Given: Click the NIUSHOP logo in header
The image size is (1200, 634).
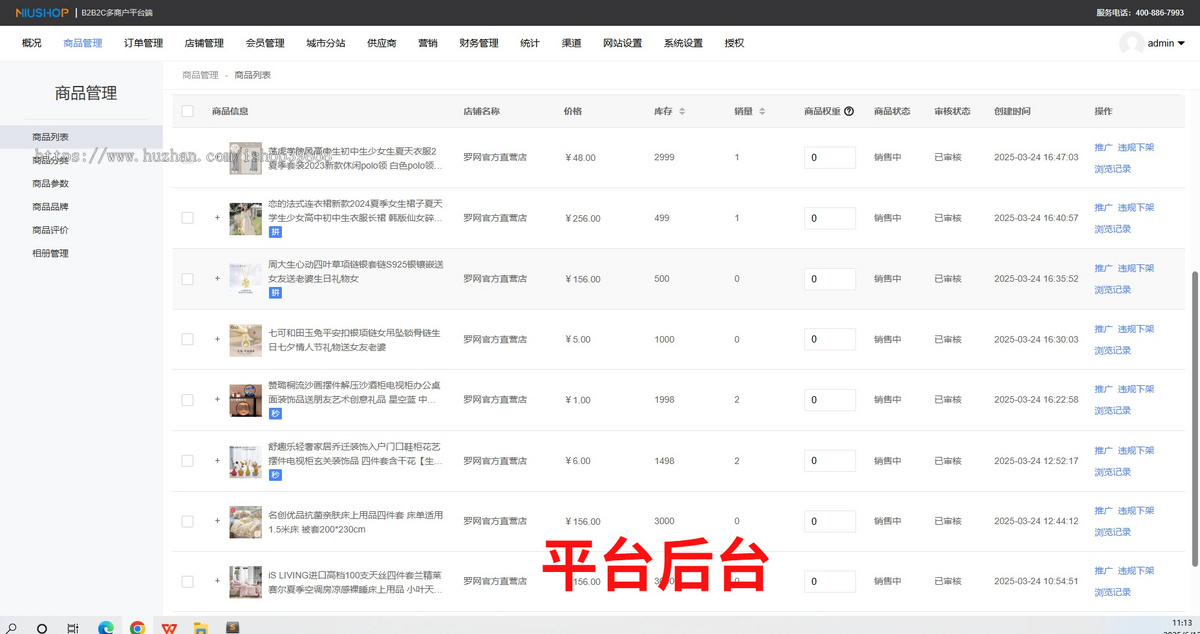Looking at the screenshot, I should (x=40, y=12).
